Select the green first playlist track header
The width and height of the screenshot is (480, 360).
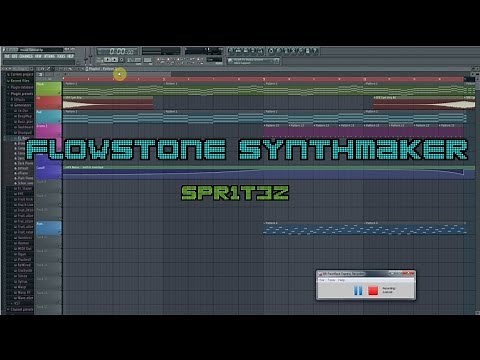click(x=49, y=89)
